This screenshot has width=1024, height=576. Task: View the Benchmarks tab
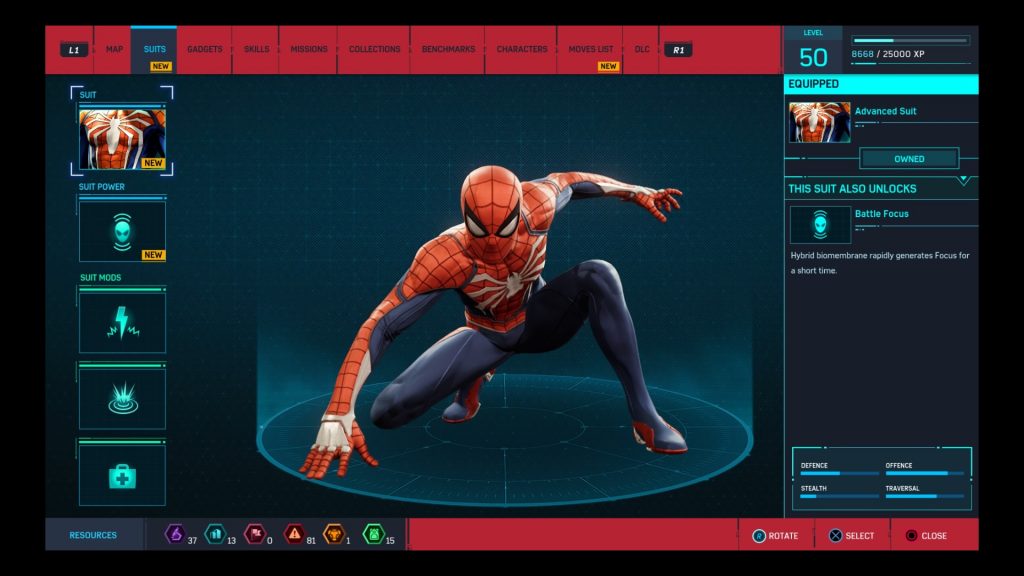pyautogui.click(x=448, y=50)
